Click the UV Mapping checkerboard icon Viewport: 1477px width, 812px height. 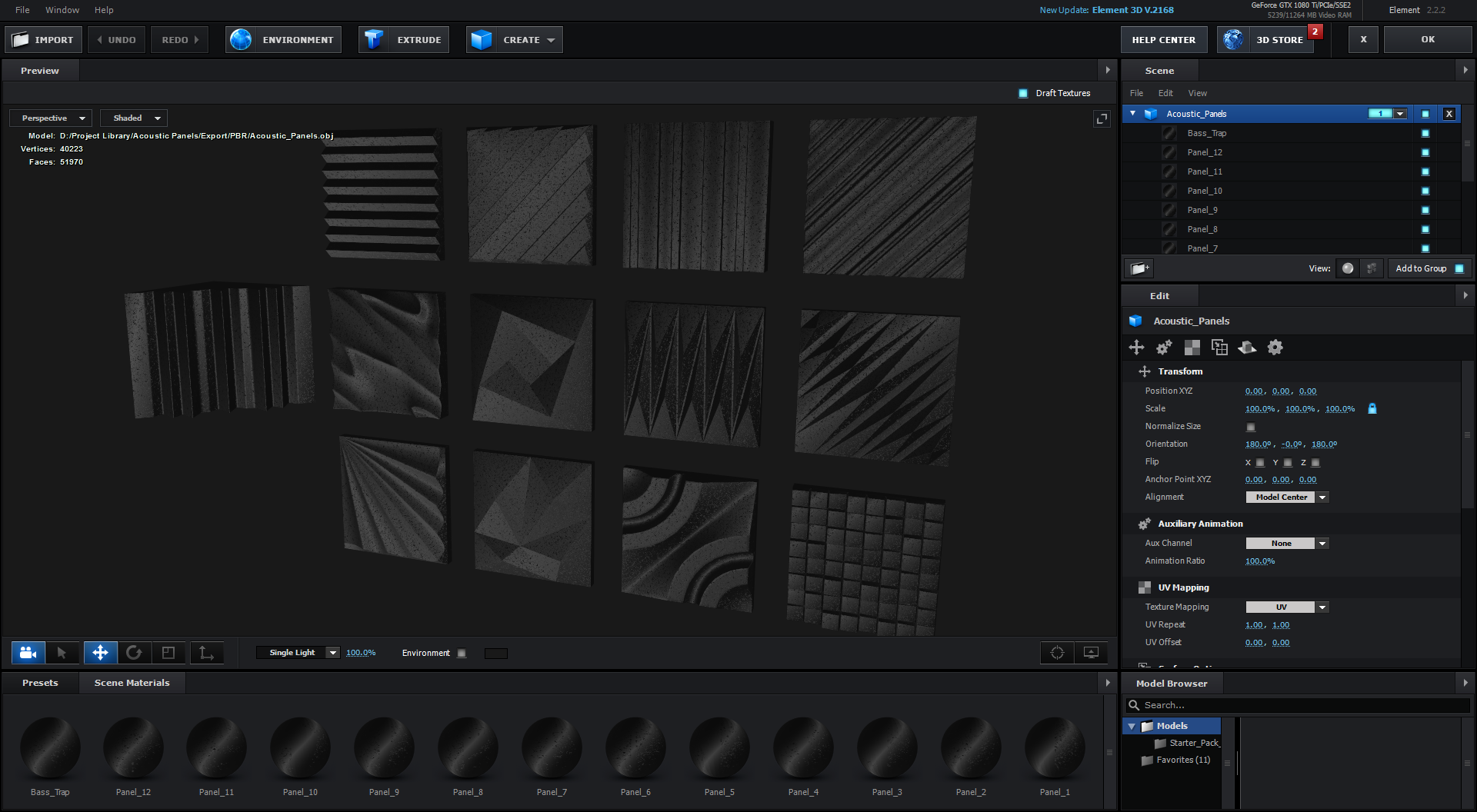pyautogui.click(x=1192, y=348)
